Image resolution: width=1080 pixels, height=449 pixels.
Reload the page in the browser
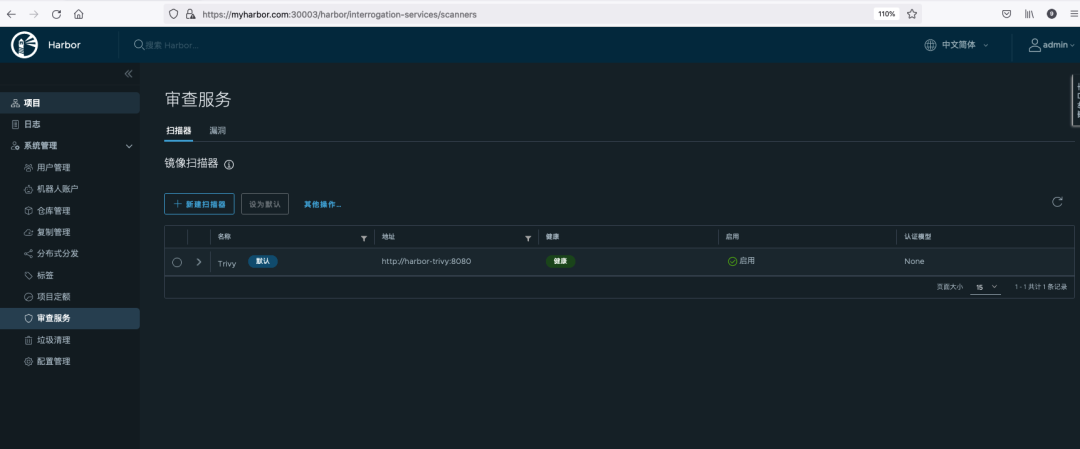(x=56, y=14)
